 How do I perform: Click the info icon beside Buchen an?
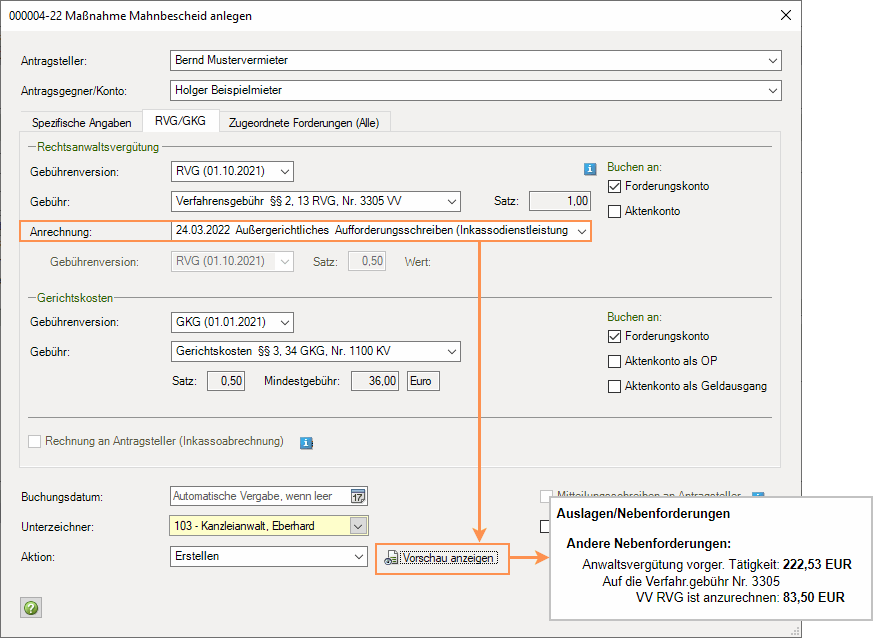(590, 169)
